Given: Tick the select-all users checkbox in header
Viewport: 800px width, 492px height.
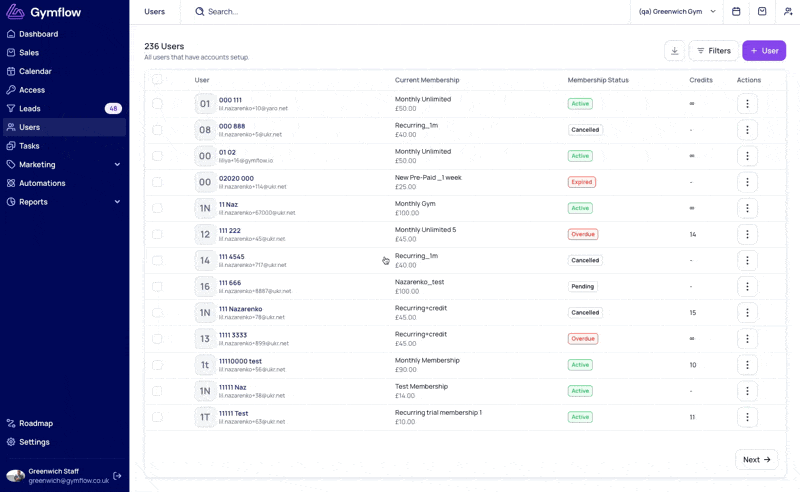Looking at the screenshot, I should point(157,79).
